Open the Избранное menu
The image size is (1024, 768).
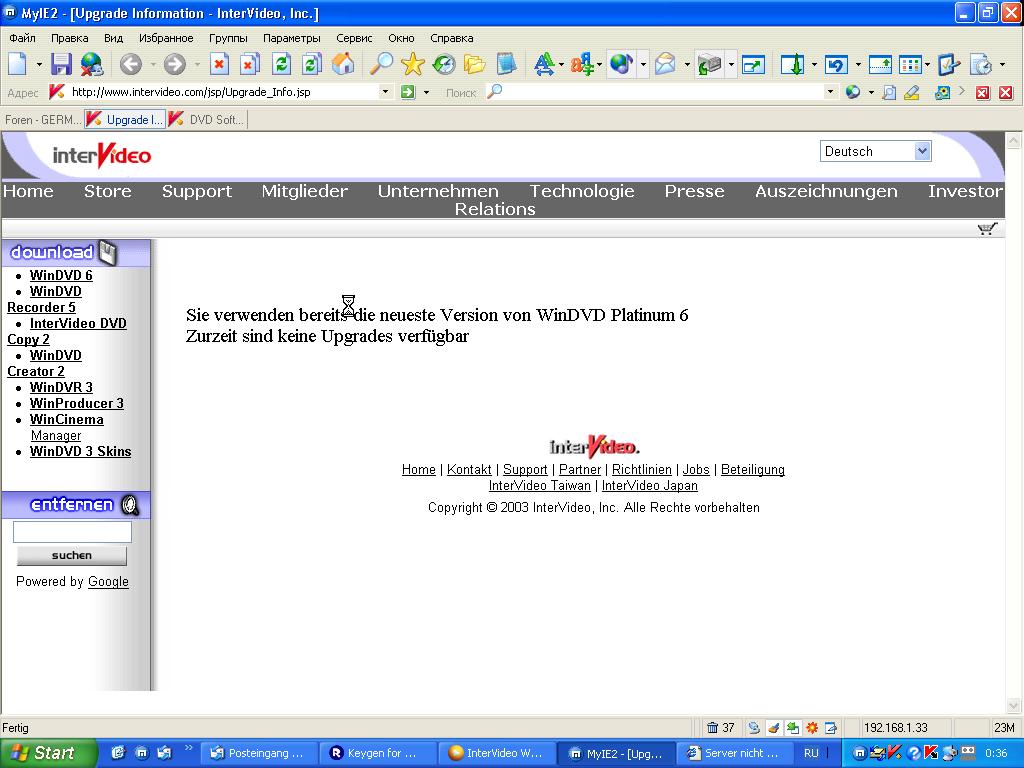166,38
